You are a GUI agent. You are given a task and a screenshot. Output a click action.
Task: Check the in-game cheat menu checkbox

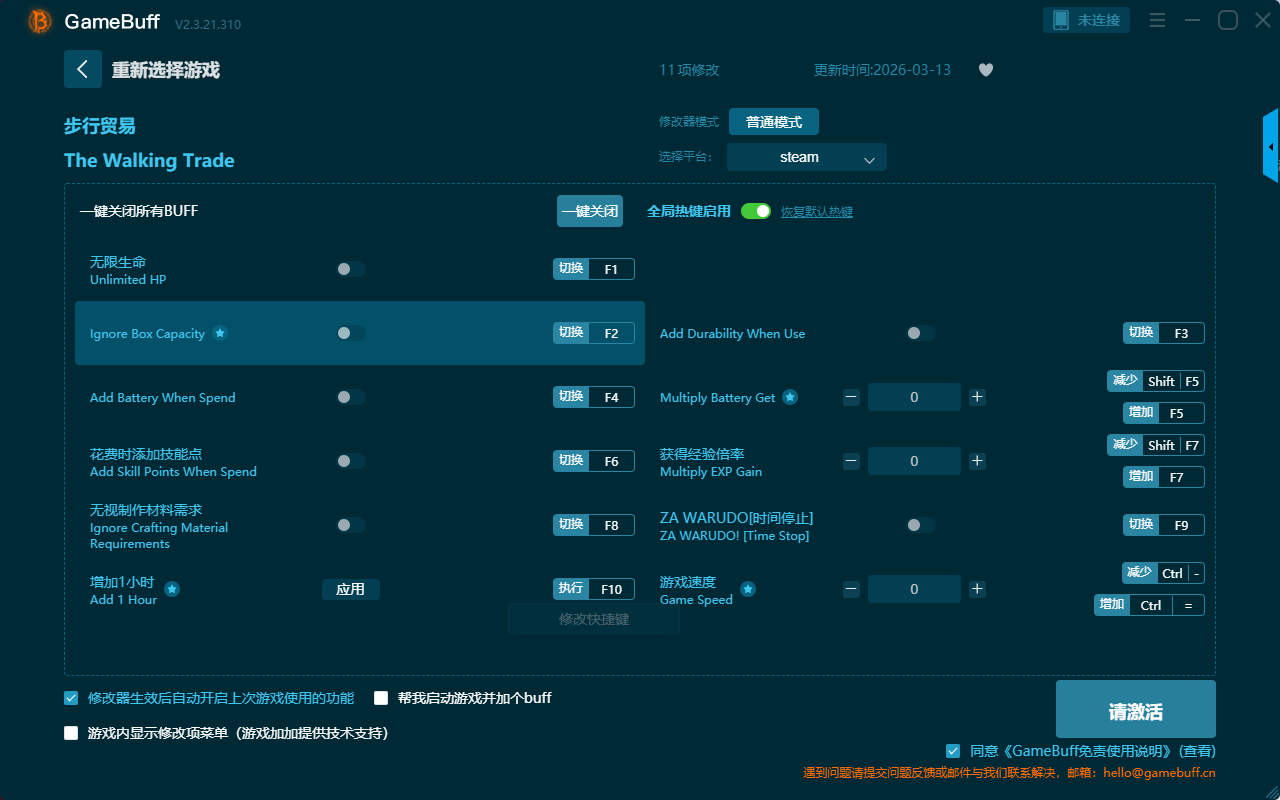coord(71,733)
